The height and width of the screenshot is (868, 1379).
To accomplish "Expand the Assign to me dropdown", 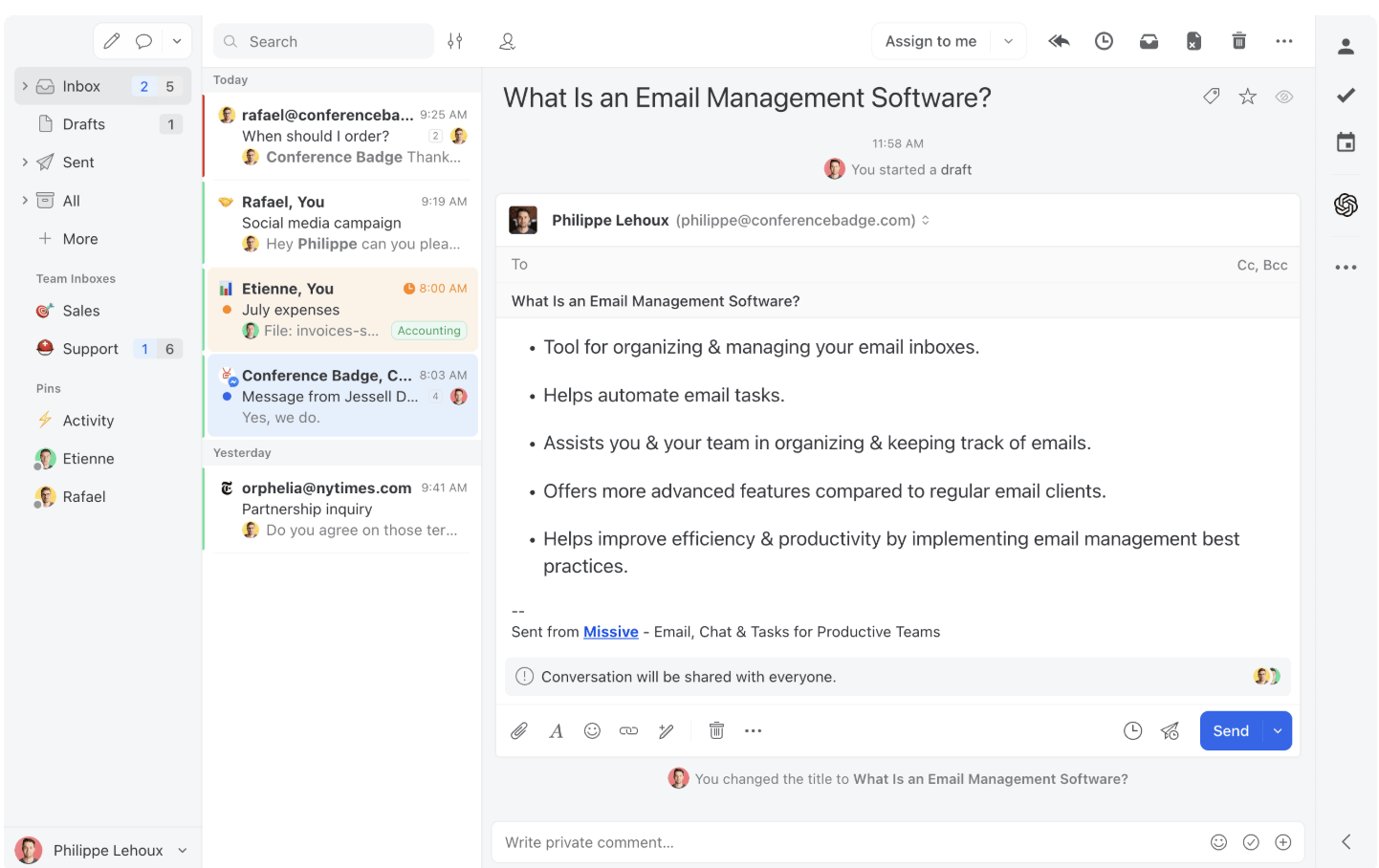I will click(1008, 41).
